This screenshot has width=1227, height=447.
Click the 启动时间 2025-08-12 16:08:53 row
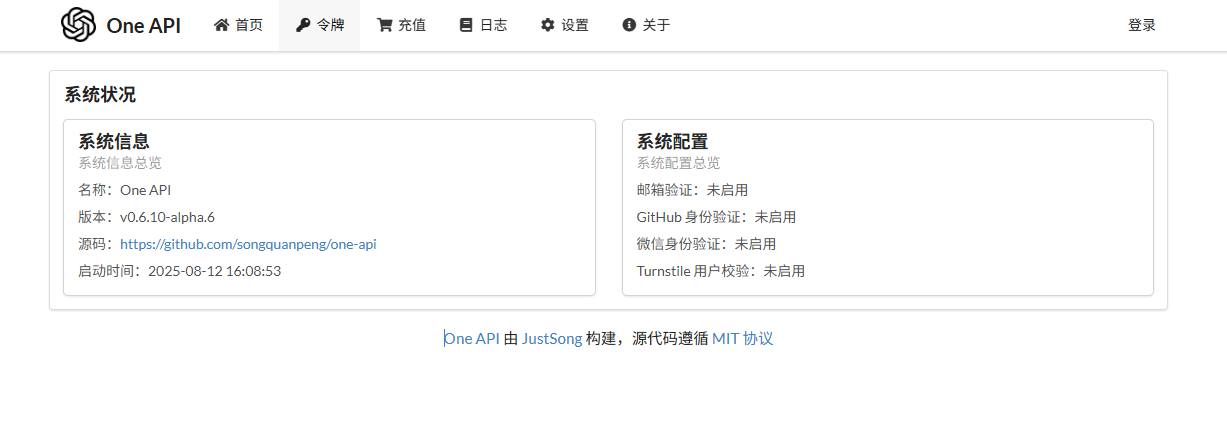click(179, 271)
